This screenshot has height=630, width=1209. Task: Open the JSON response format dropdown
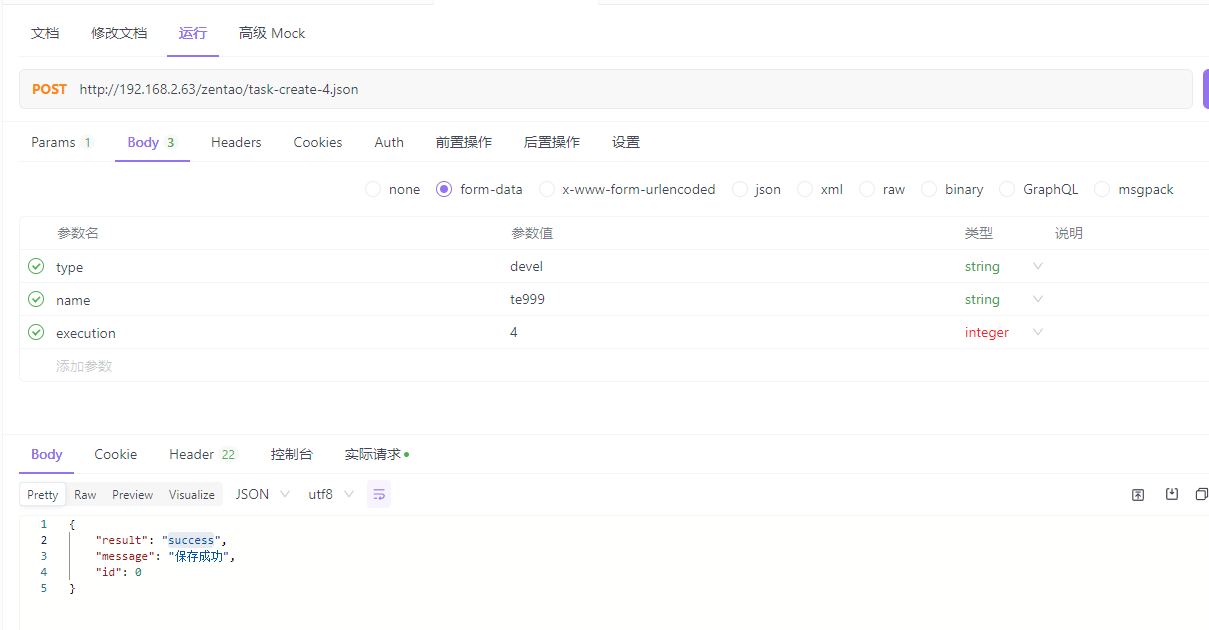262,494
